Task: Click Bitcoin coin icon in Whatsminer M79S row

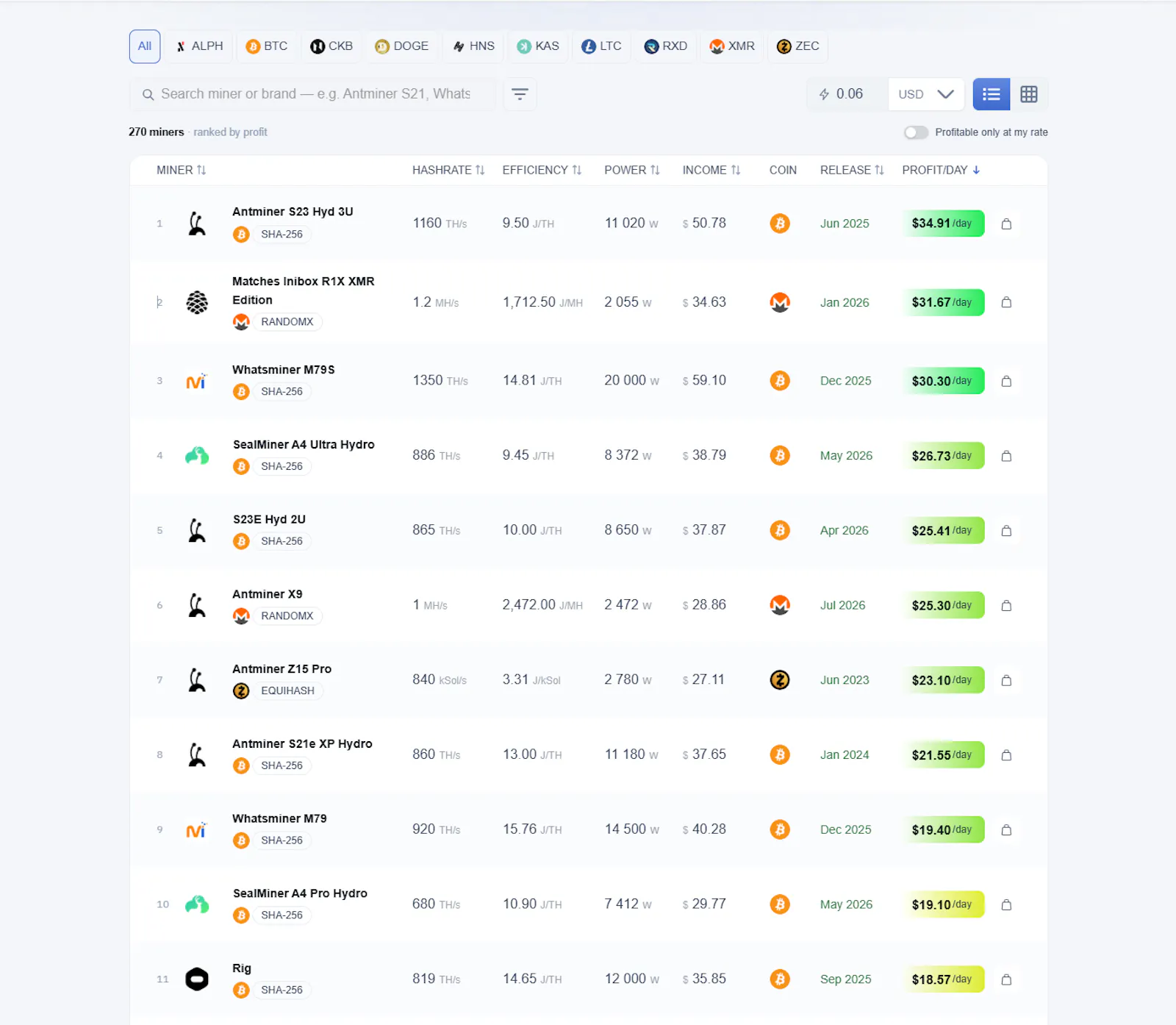Action: pos(780,381)
